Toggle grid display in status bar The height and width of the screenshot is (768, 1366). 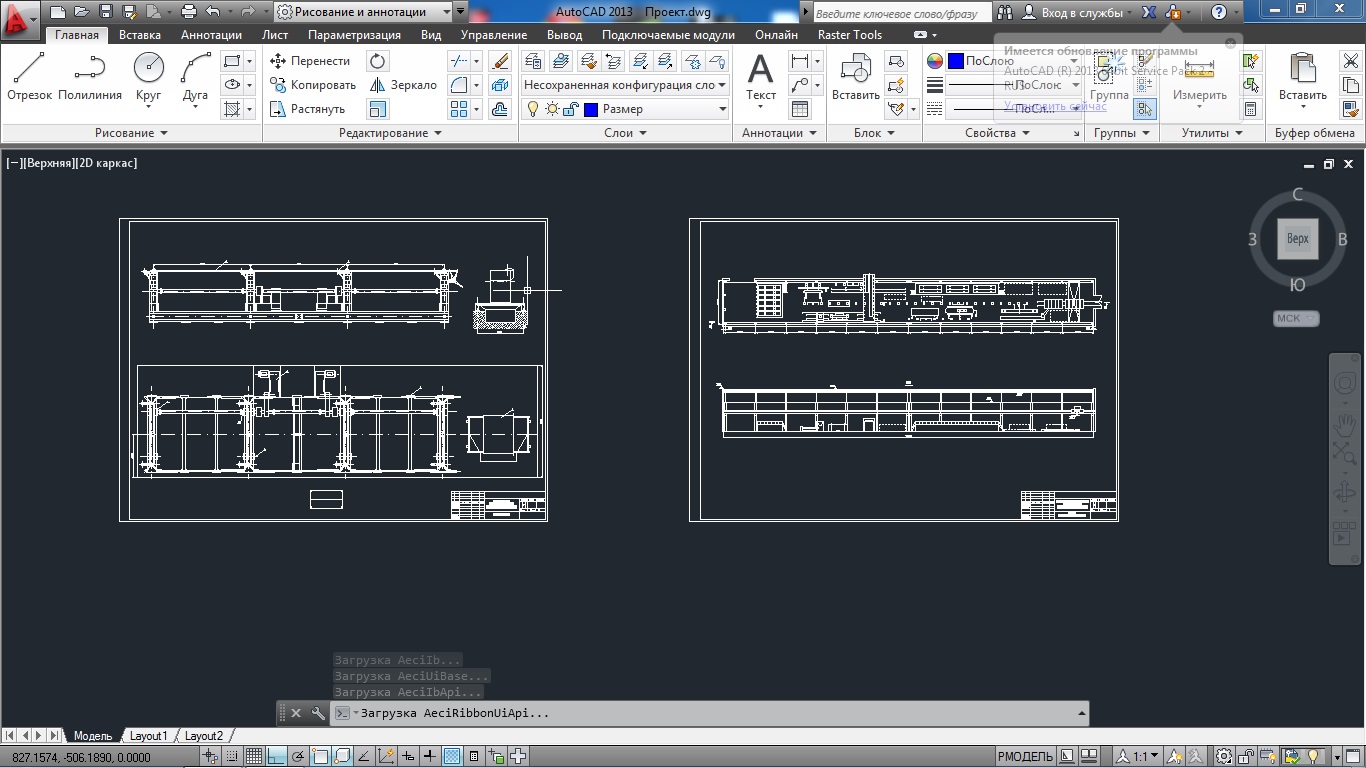(x=254, y=757)
